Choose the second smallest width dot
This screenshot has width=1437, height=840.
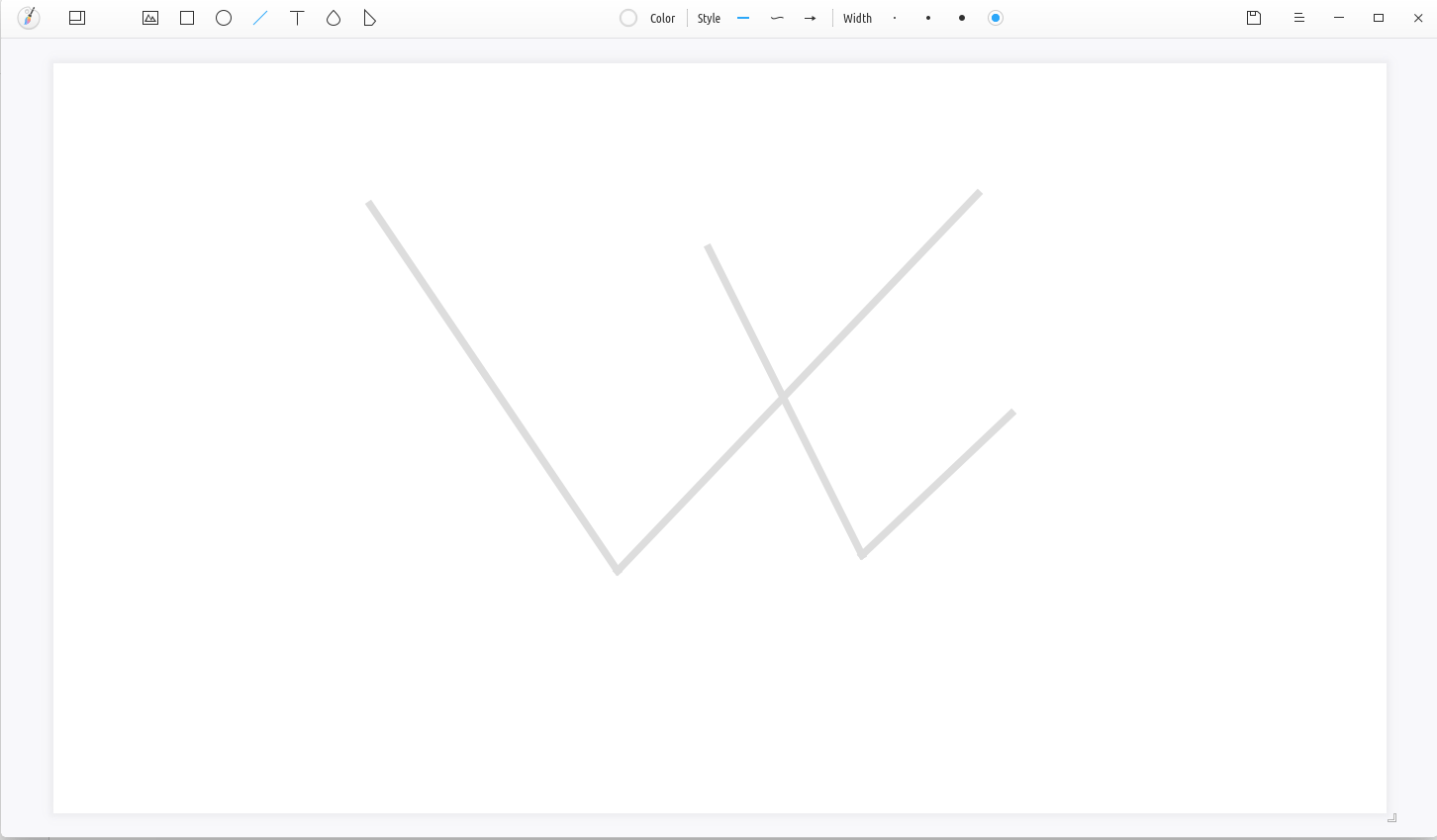point(928,18)
